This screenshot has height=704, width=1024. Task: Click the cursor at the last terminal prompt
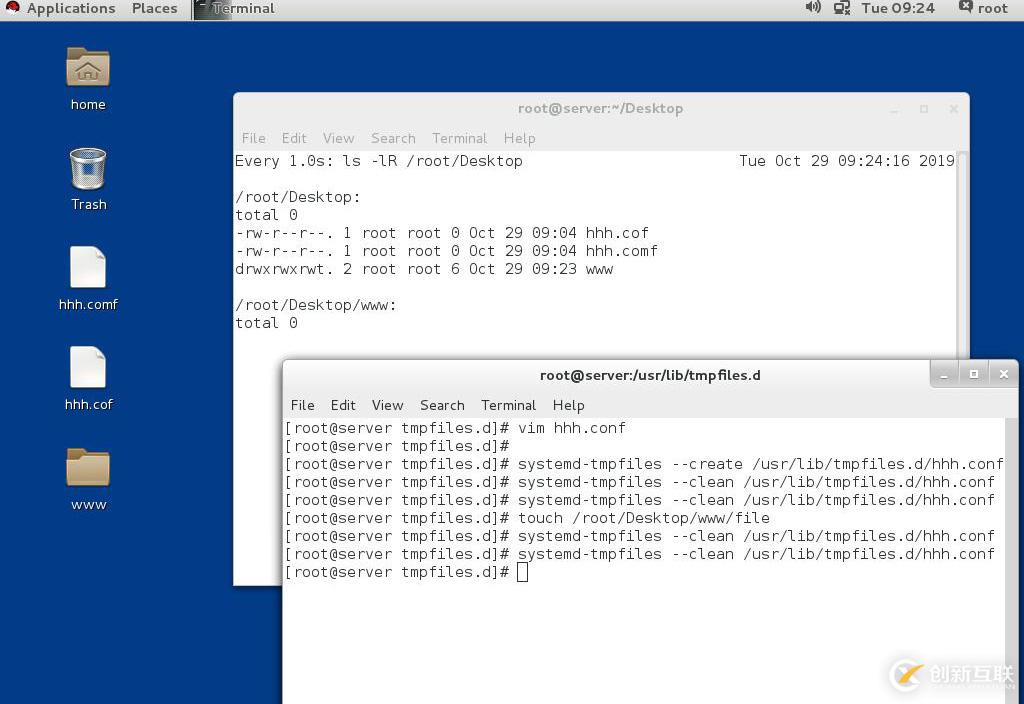pos(522,572)
